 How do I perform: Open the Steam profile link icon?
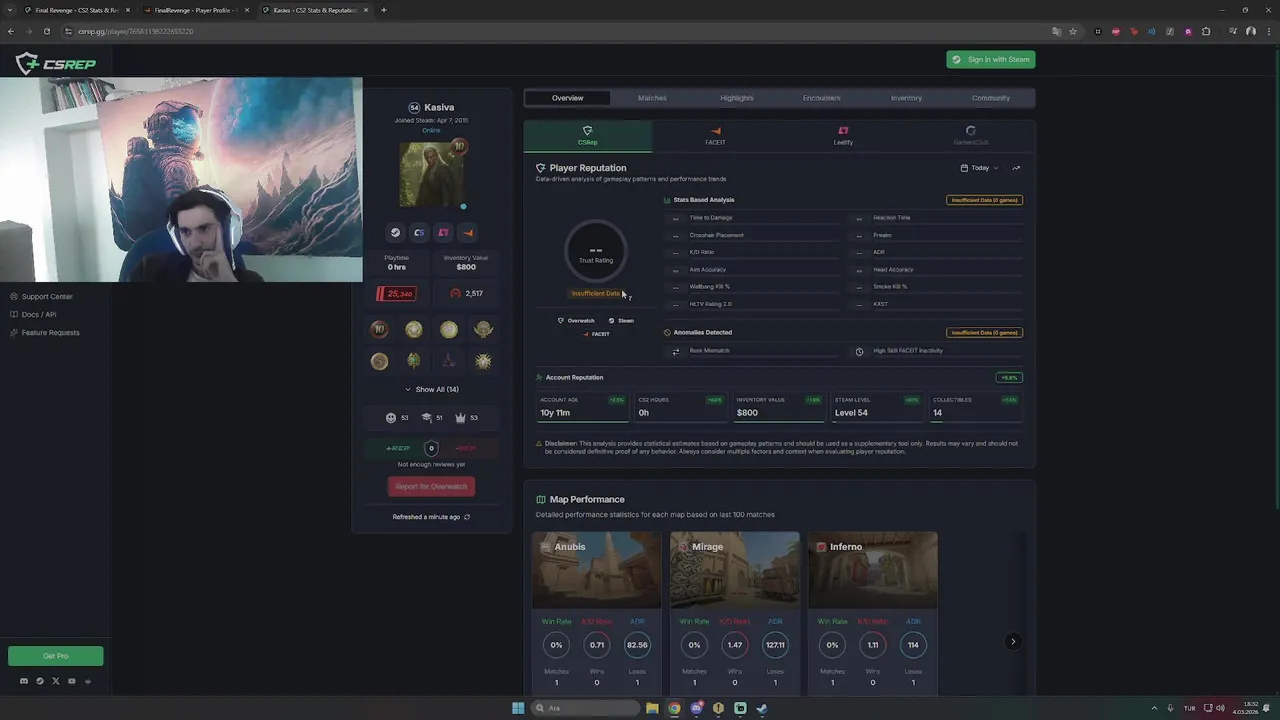(x=395, y=232)
